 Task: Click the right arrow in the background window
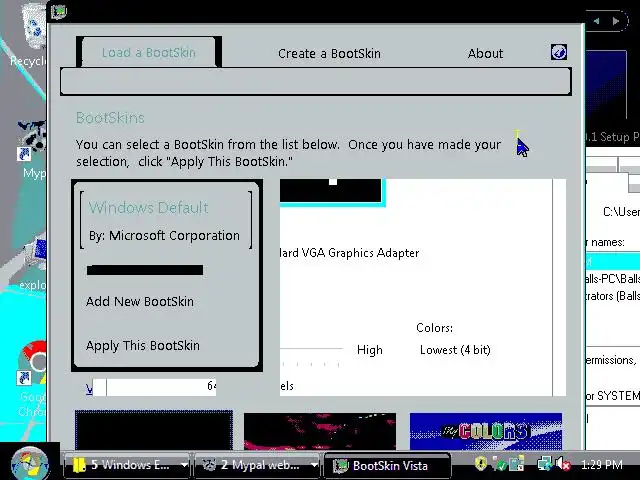click(616, 21)
